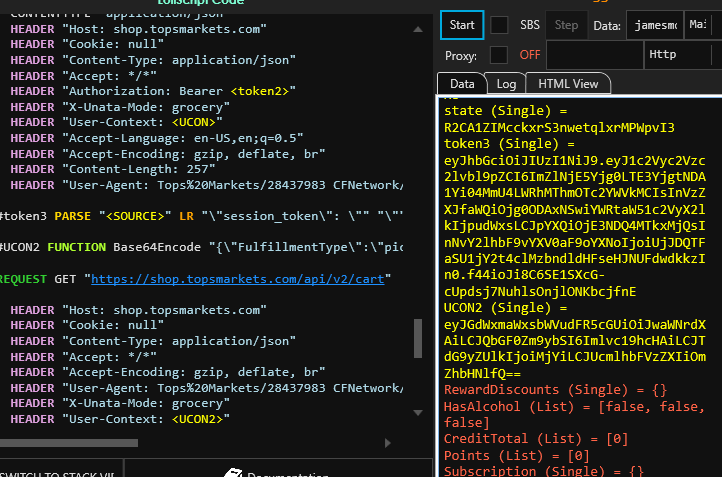The height and width of the screenshot is (477, 722).
Task: Click the proxy OFF status label
Action: coord(530,55)
